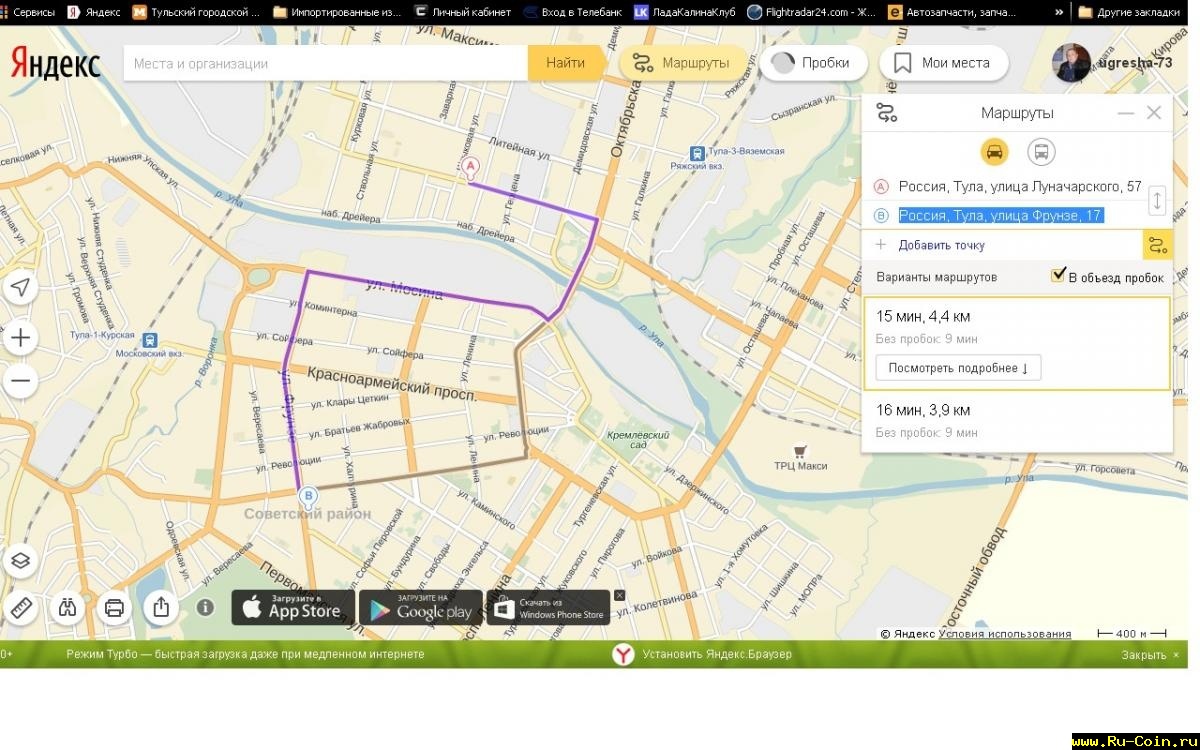Viewport: 1200px width, 750px height.
Task: Share the map link
Action: coord(161,606)
